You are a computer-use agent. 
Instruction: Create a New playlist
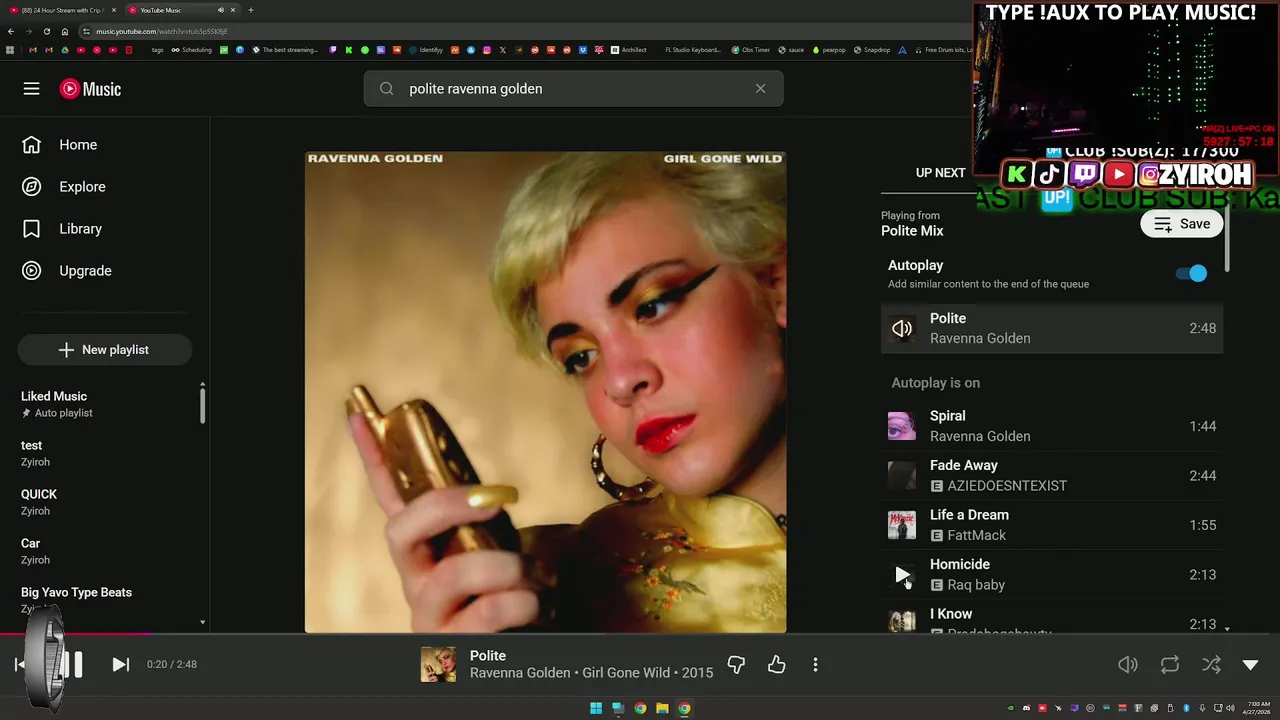tap(104, 350)
